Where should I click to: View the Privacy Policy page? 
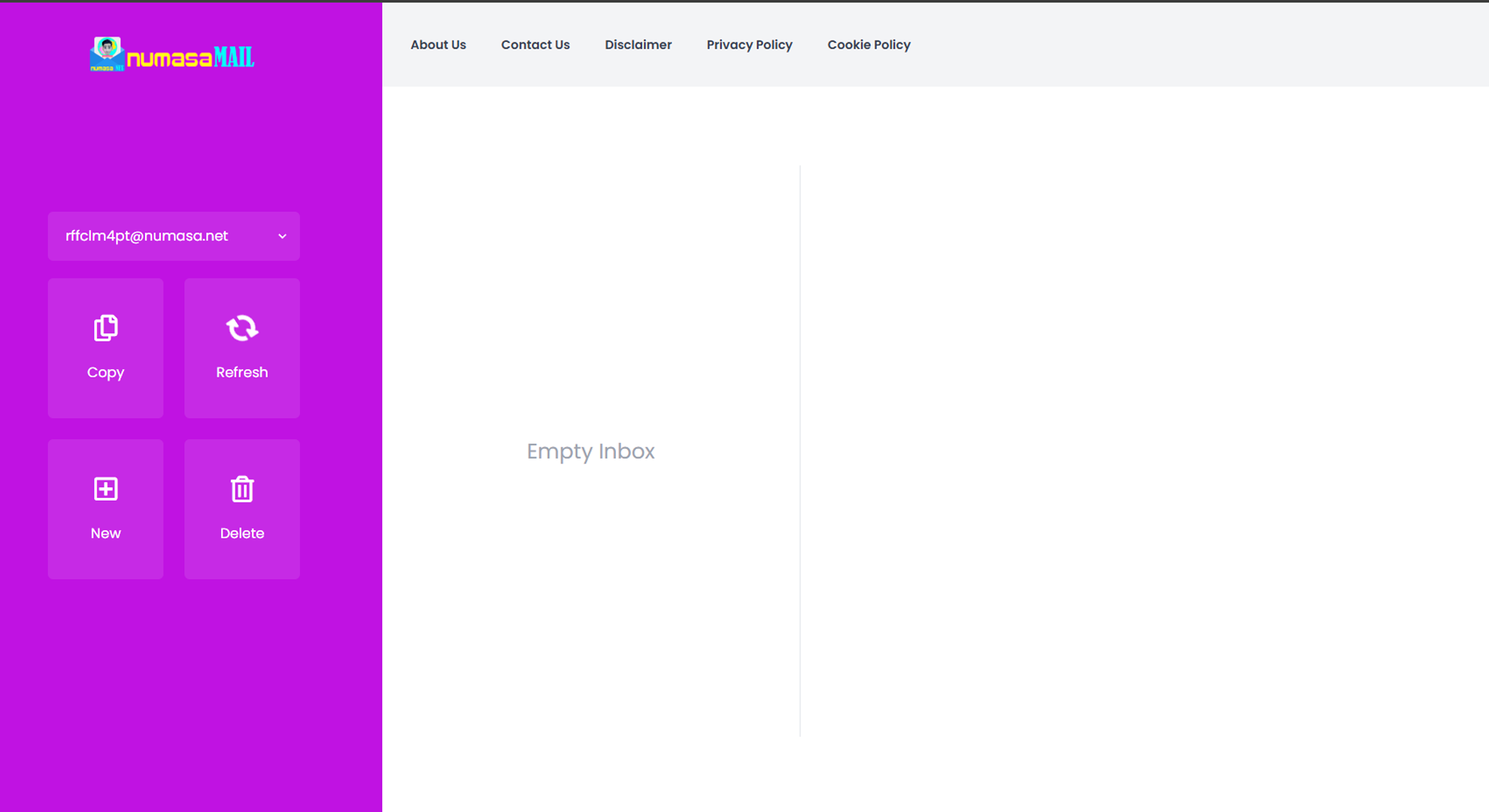click(749, 44)
